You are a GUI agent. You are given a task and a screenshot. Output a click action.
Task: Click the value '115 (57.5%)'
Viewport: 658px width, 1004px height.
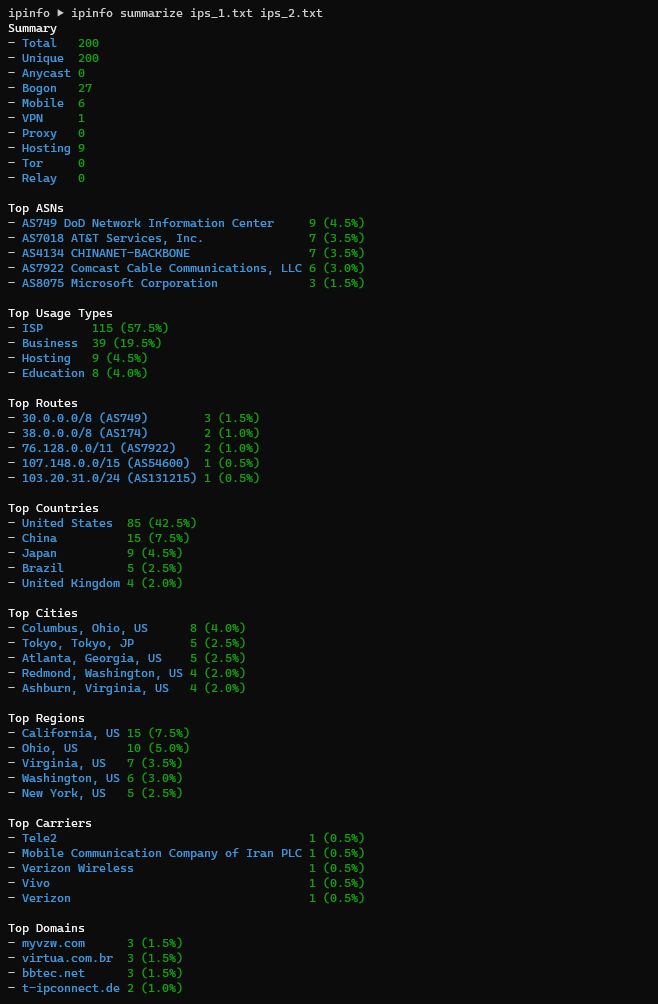131,328
